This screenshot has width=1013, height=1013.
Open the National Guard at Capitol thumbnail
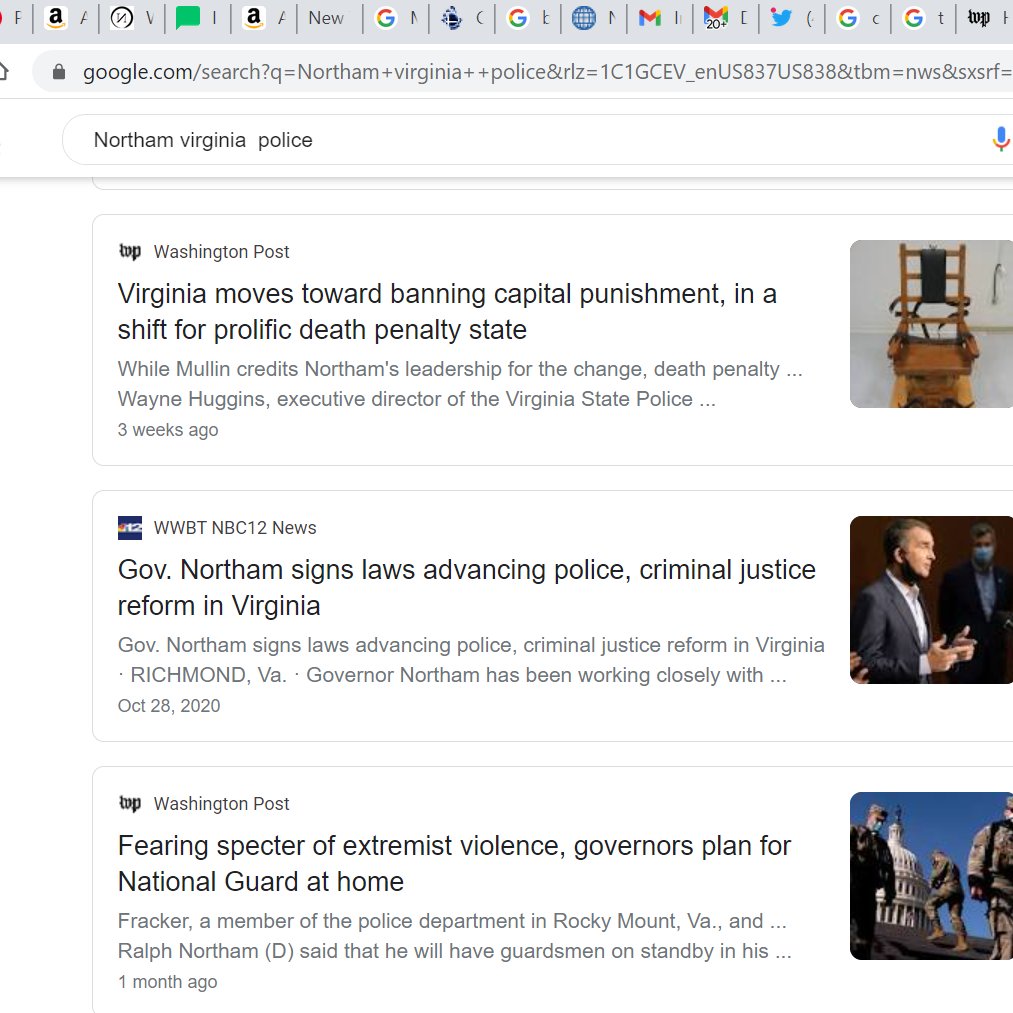pyautogui.click(x=931, y=875)
